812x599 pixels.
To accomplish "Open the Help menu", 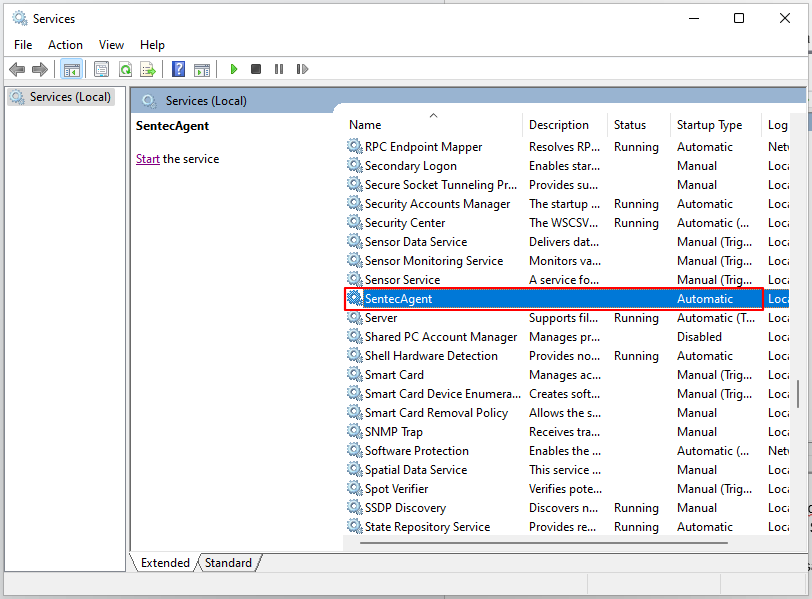I will click(x=152, y=45).
